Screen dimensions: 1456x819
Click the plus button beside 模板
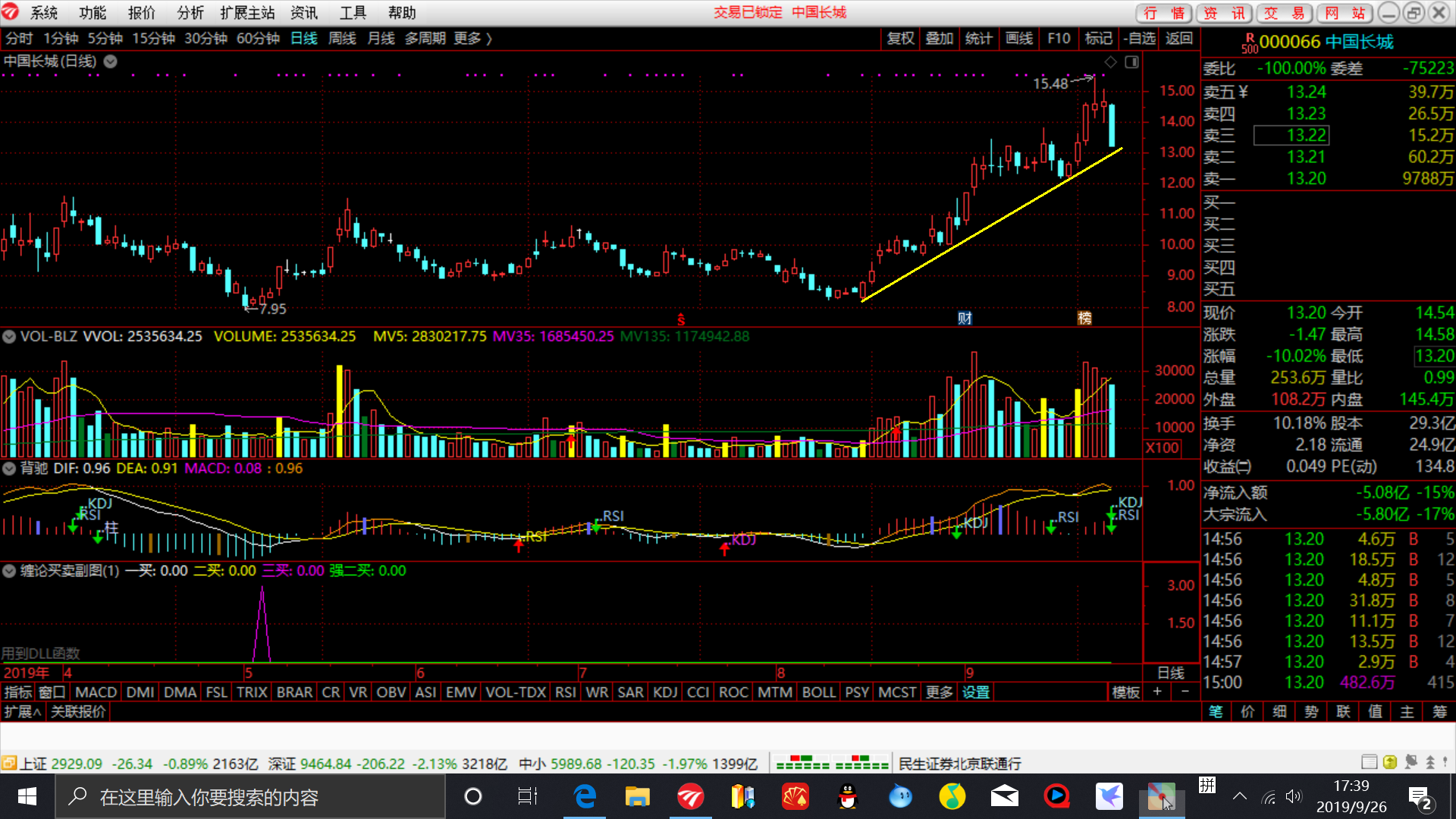tap(1157, 692)
